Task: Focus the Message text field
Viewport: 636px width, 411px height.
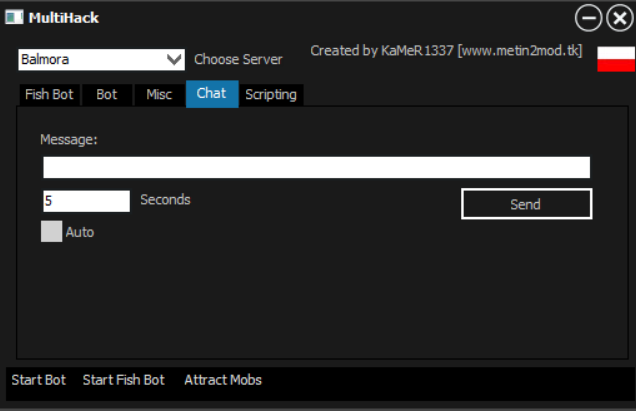Action: click(x=316, y=167)
